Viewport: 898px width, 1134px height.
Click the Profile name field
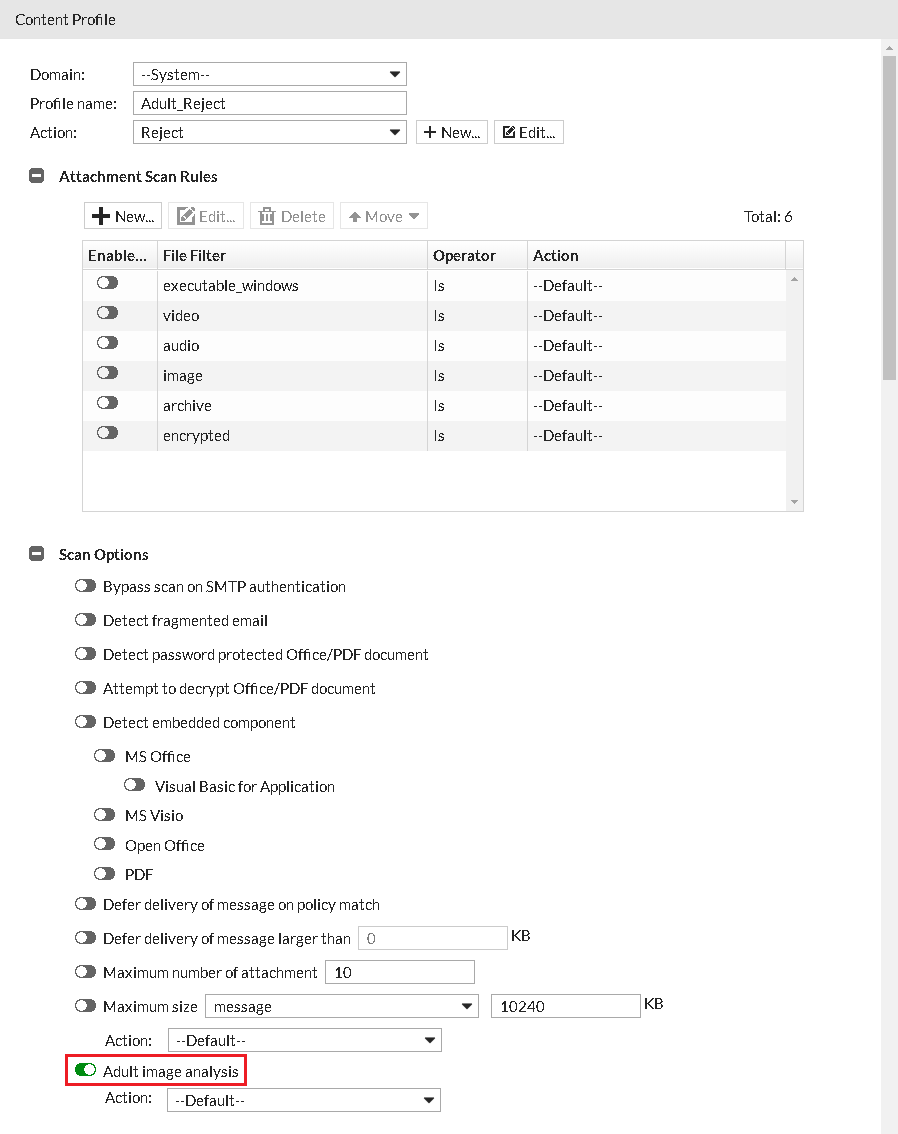[270, 103]
